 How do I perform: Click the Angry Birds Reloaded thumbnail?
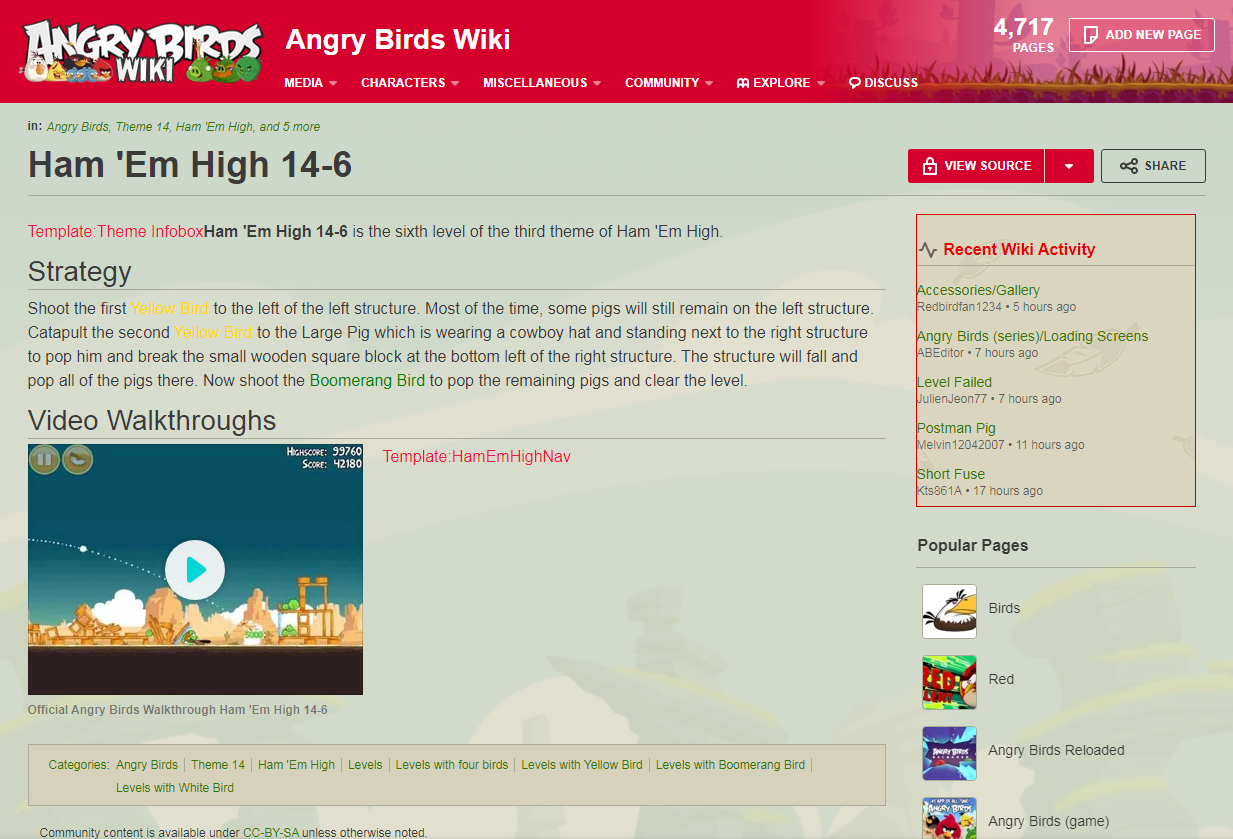tap(949, 753)
